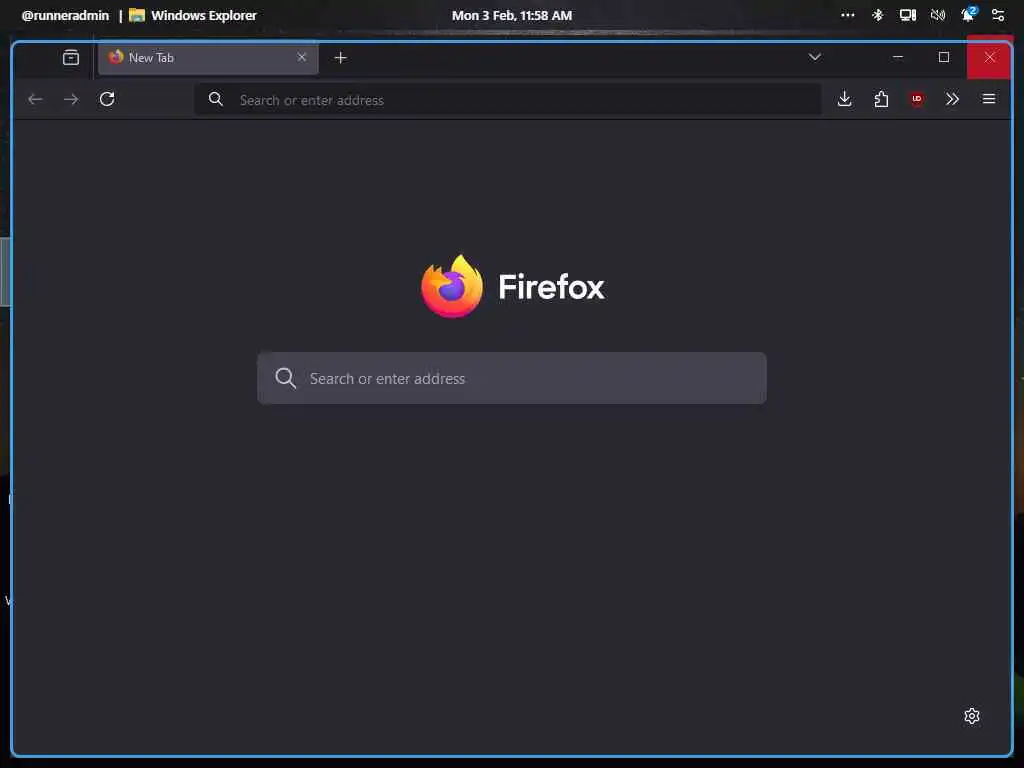Click the page center search box
The image size is (1024, 768).
click(512, 378)
